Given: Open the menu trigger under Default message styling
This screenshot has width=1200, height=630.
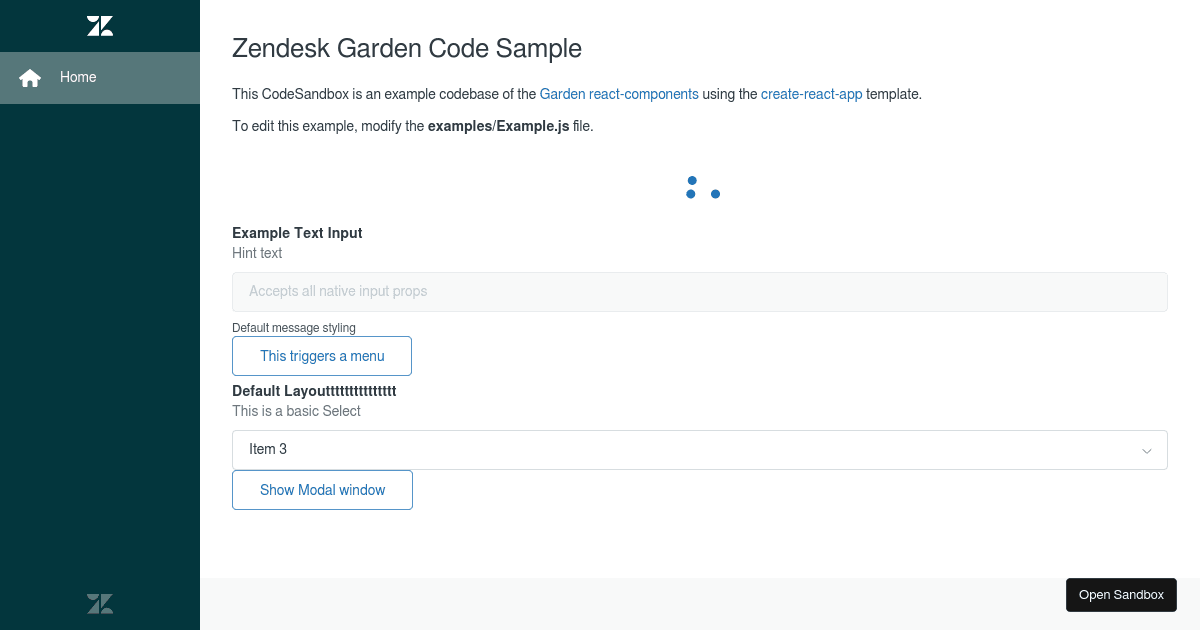Looking at the screenshot, I should tap(322, 356).
